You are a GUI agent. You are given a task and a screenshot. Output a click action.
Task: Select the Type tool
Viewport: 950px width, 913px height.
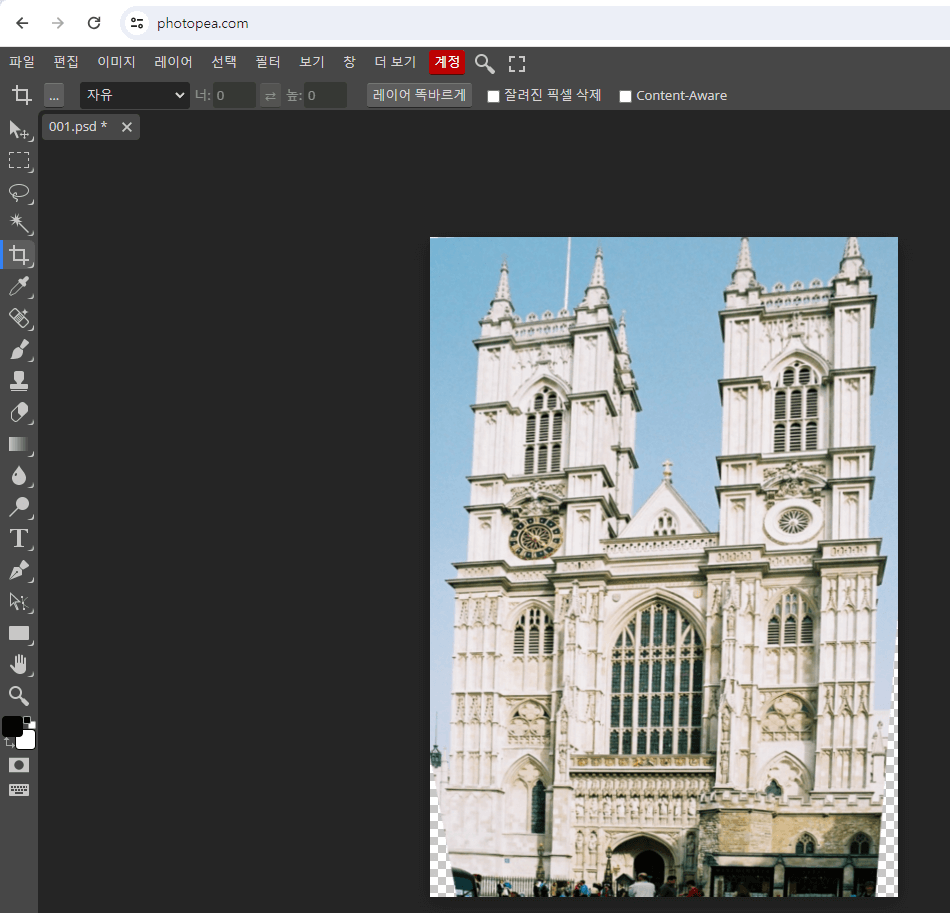19,539
